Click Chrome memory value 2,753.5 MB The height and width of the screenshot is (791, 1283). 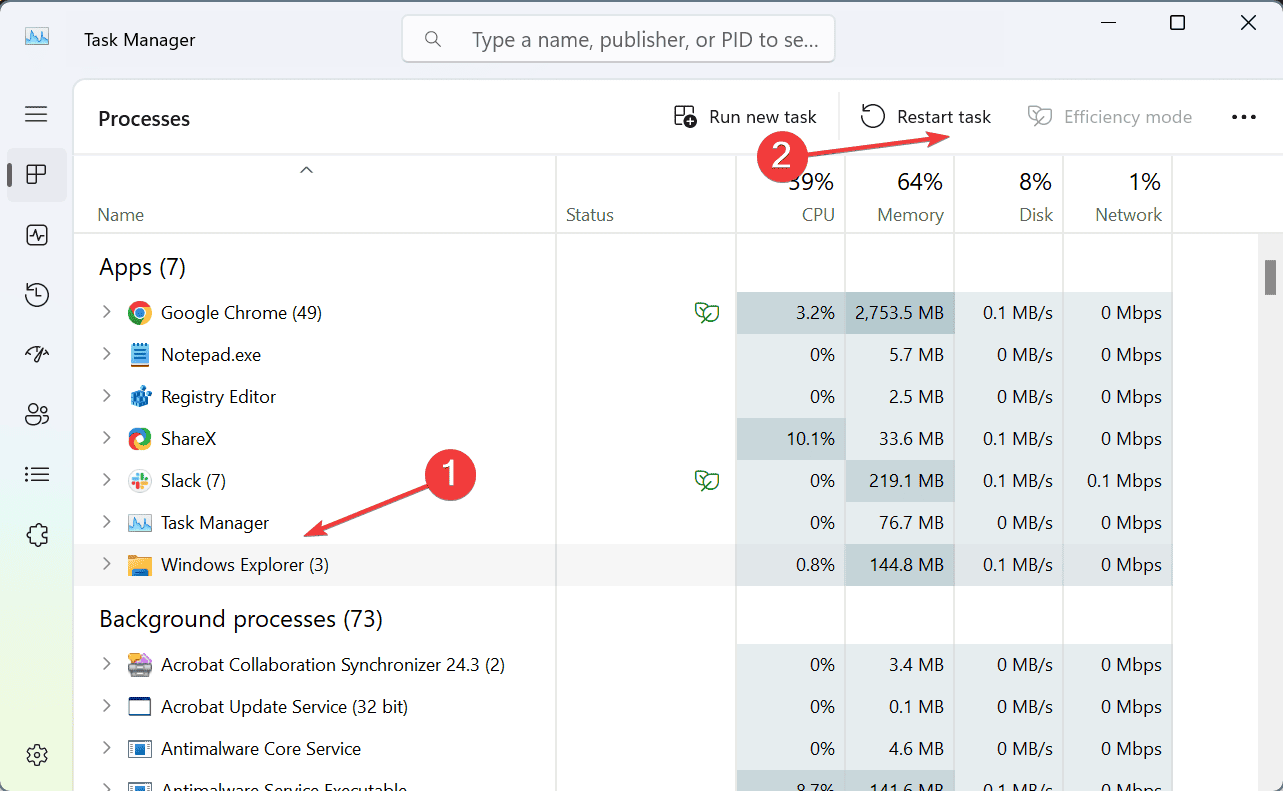click(x=900, y=313)
